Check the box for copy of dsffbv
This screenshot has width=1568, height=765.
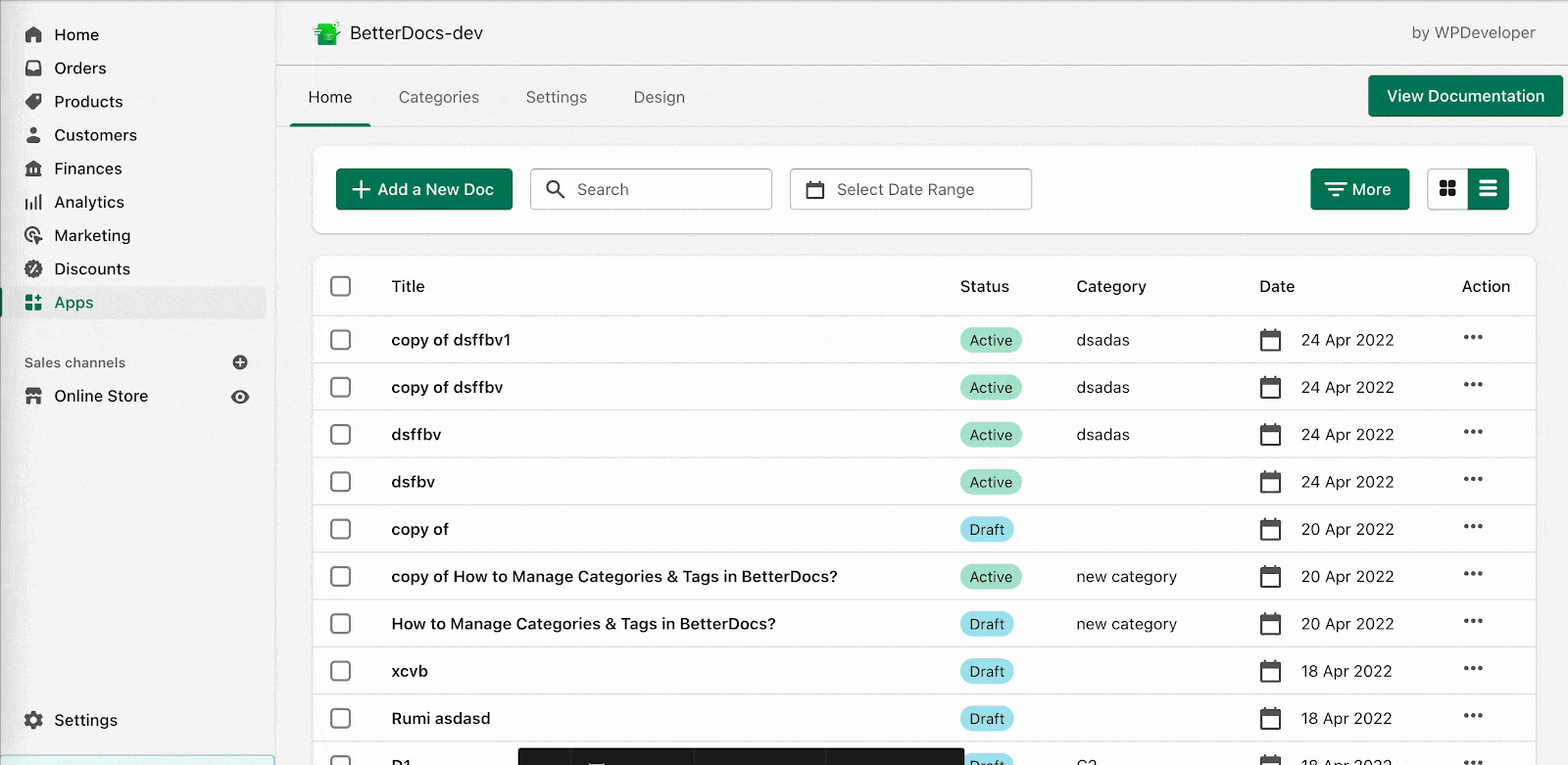(341, 387)
